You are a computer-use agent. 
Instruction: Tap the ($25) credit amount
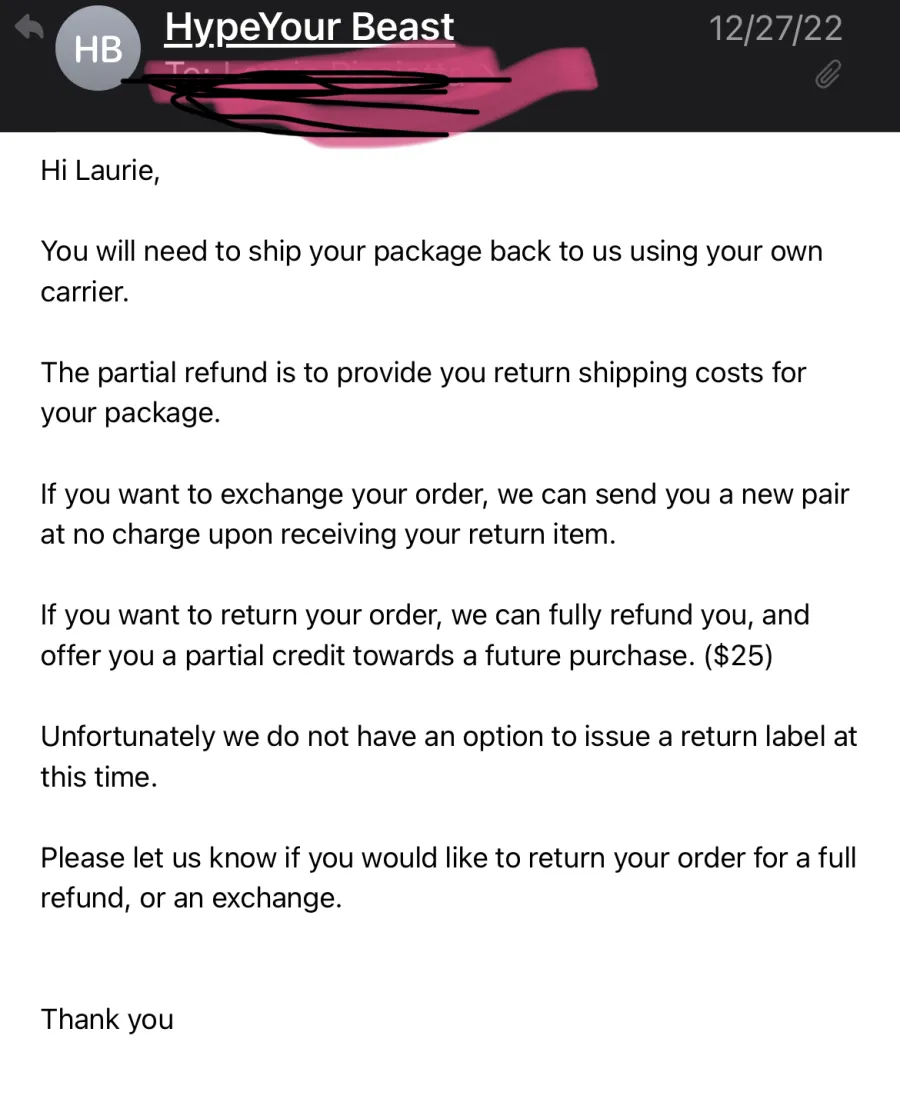[738, 656]
